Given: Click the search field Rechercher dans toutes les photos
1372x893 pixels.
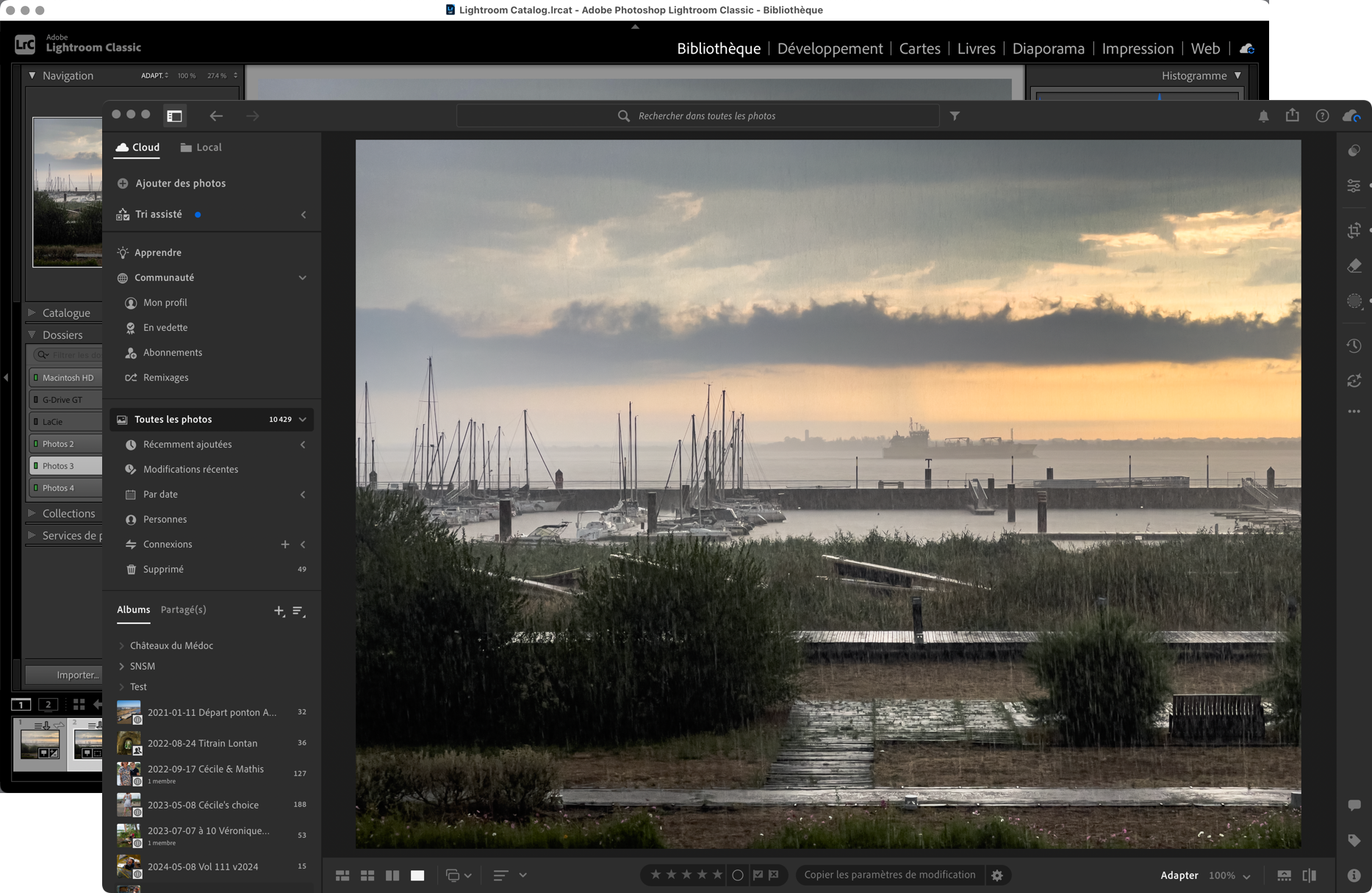Looking at the screenshot, I should 698,116.
